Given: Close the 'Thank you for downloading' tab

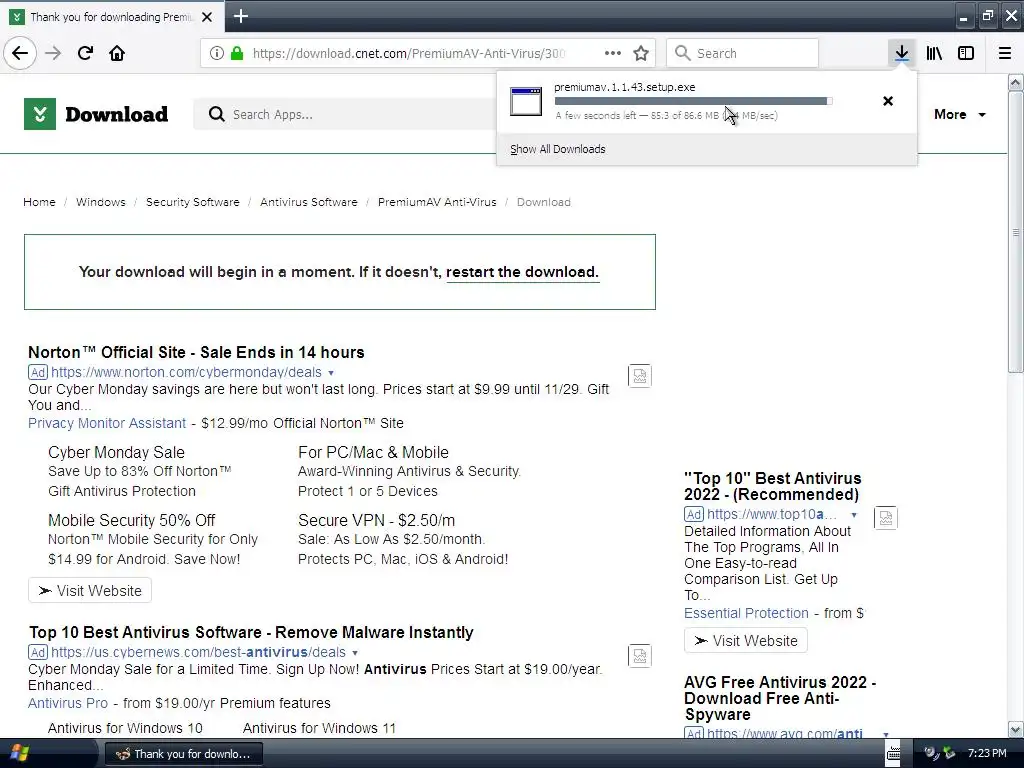Looking at the screenshot, I should click(x=207, y=17).
